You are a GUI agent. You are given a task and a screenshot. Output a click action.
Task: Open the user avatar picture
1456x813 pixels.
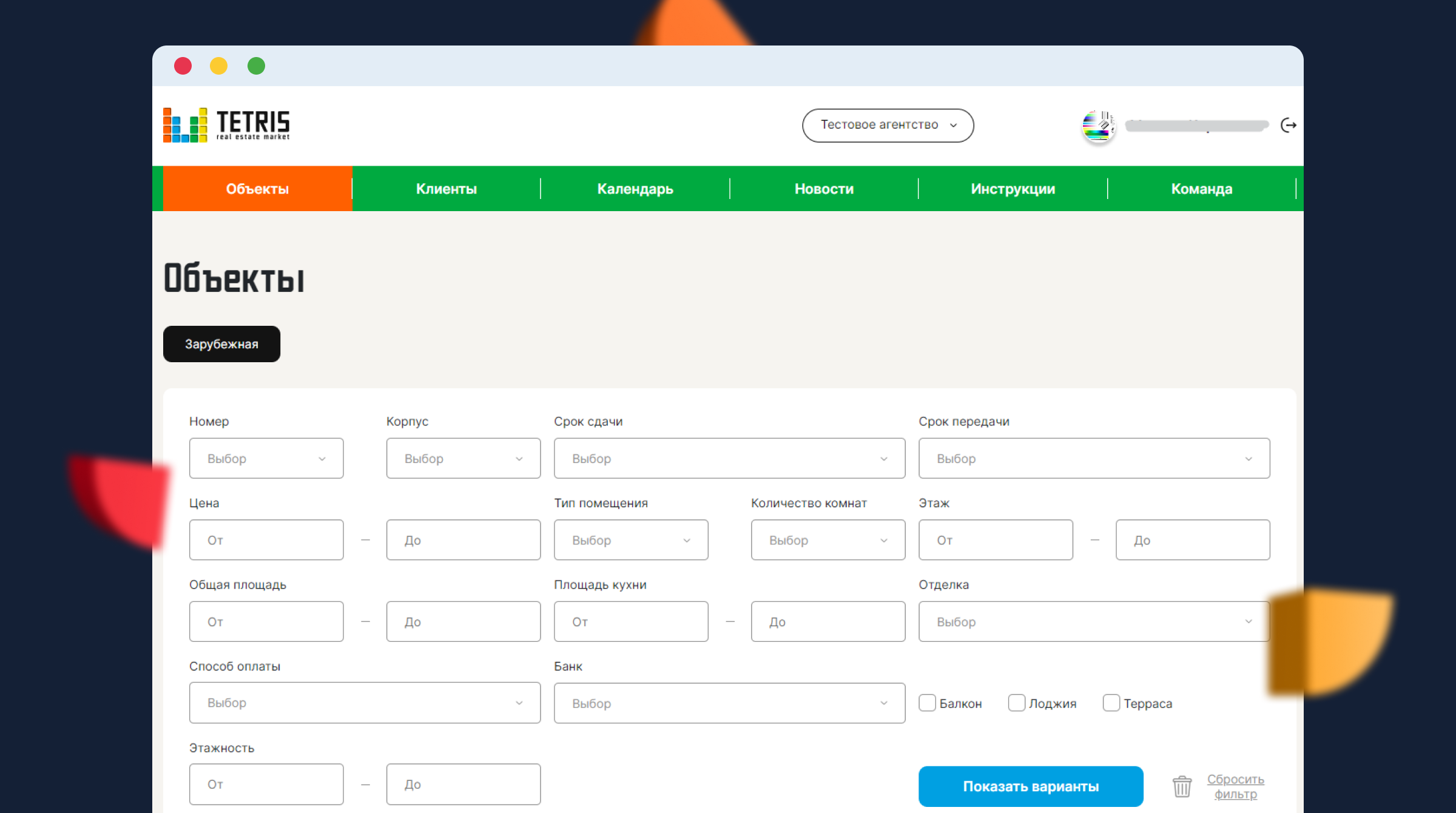1098,126
